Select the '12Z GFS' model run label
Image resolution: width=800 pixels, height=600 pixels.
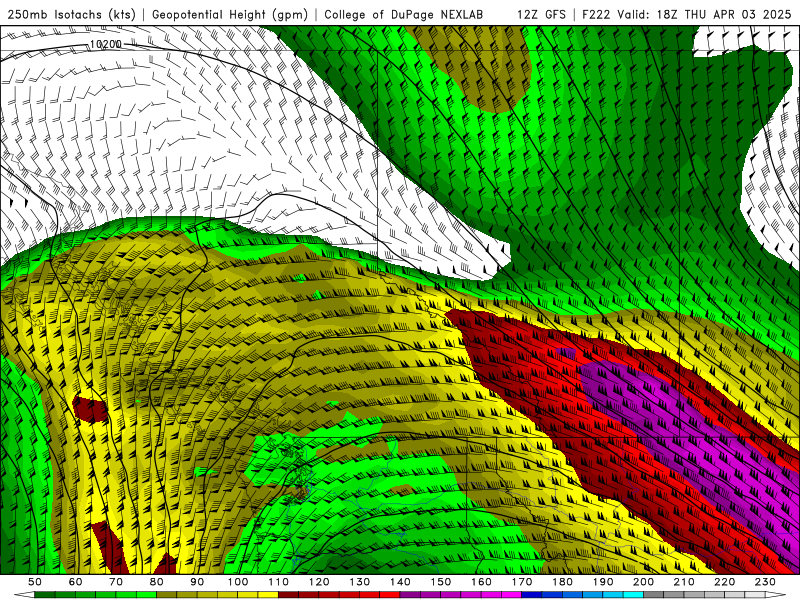click(541, 14)
